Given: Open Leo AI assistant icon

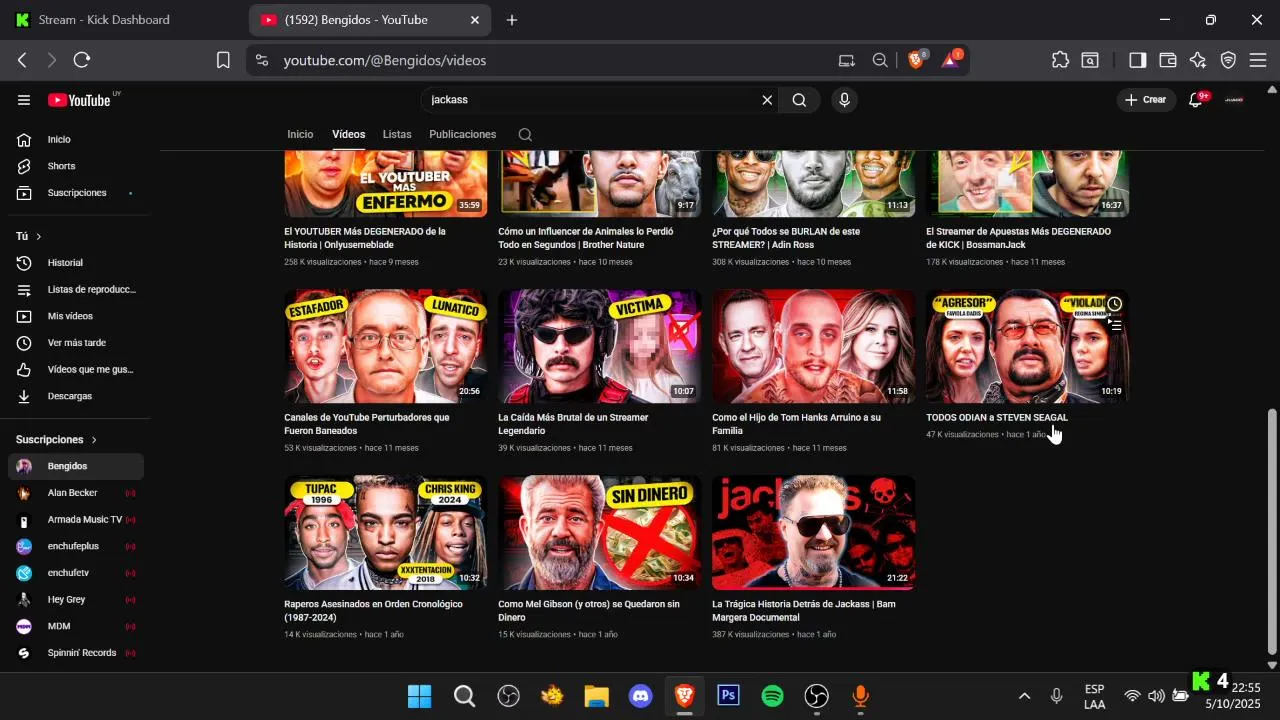Looking at the screenshot, I should pos(1198,60).
